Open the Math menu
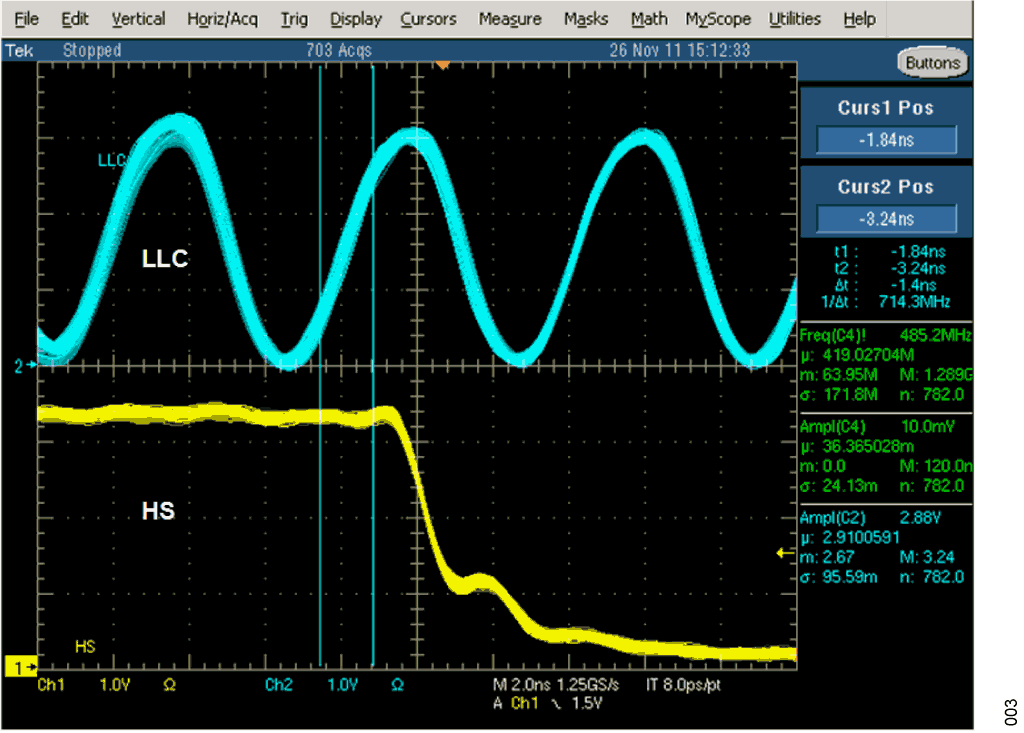This screenshot has width=1024, height=733. pos(649,19)
